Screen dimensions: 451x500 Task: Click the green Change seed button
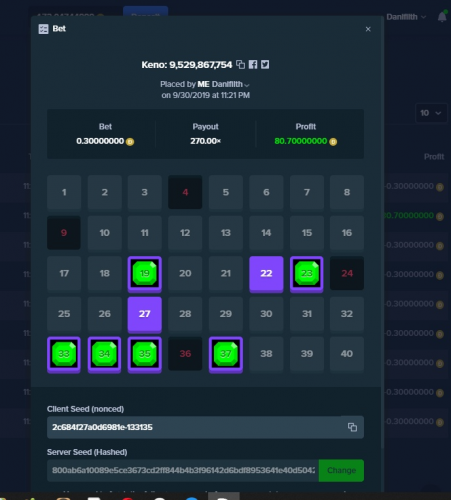[341, 470]
